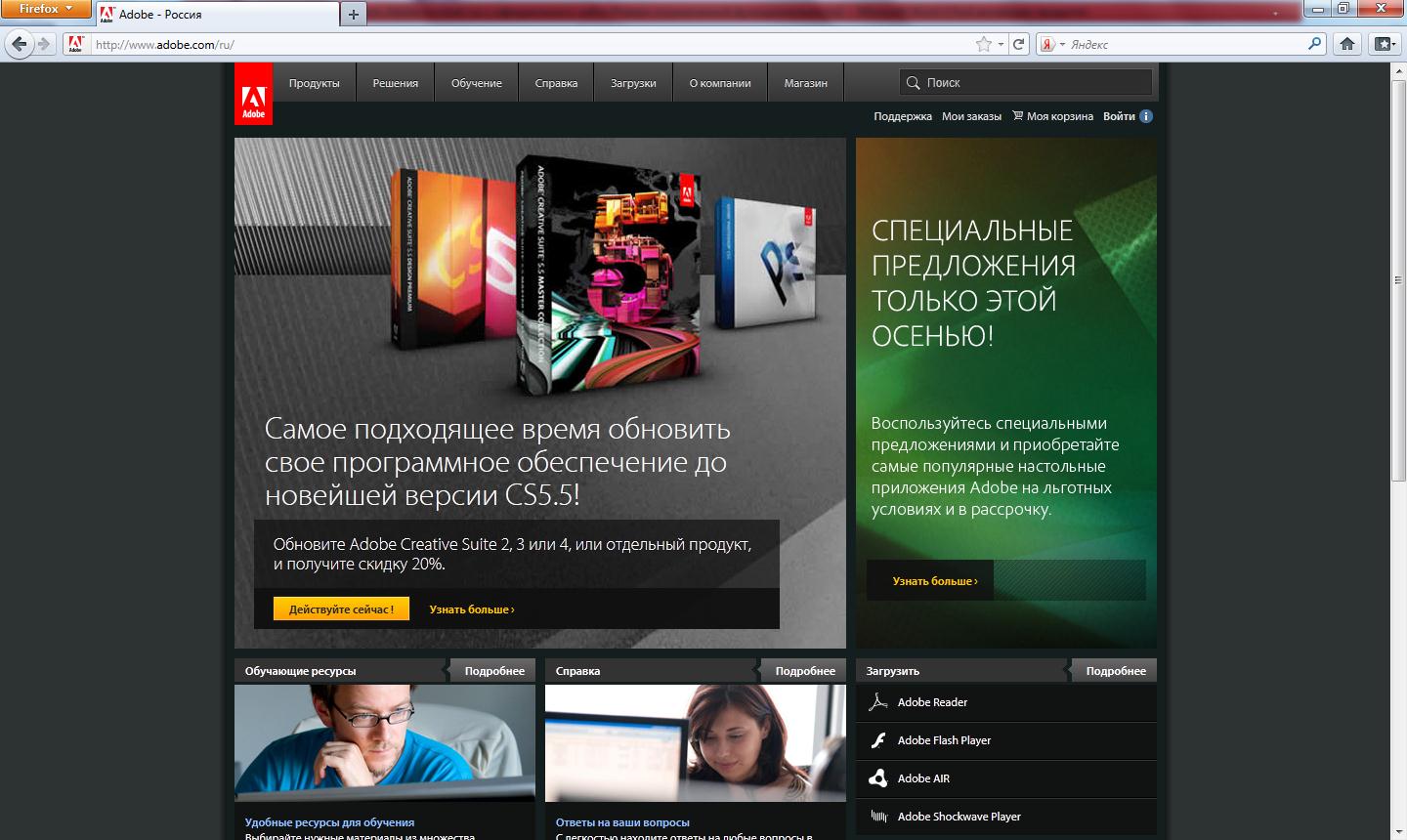
Task: Click the shopping cart icon by Моя корзина
Action: click(x=1017, y=115)
